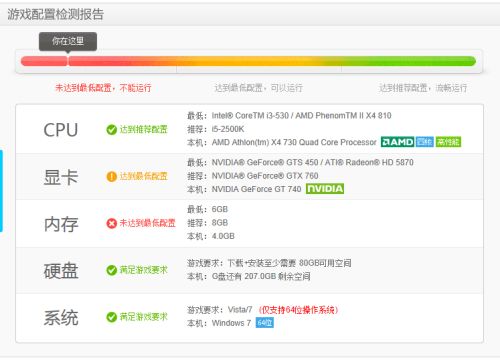Click the AMD logo badge
This screenshot has width=500, height=362.
click(397, 142)
